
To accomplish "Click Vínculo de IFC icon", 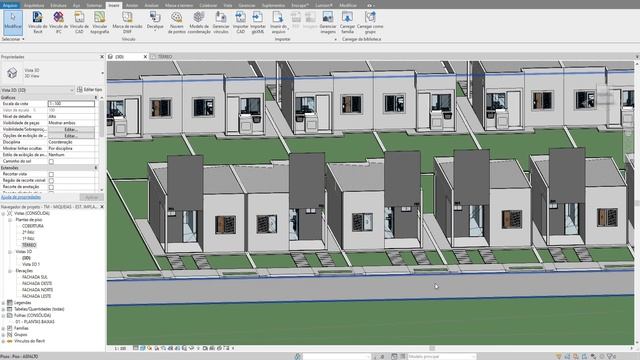I will [58, 18].
